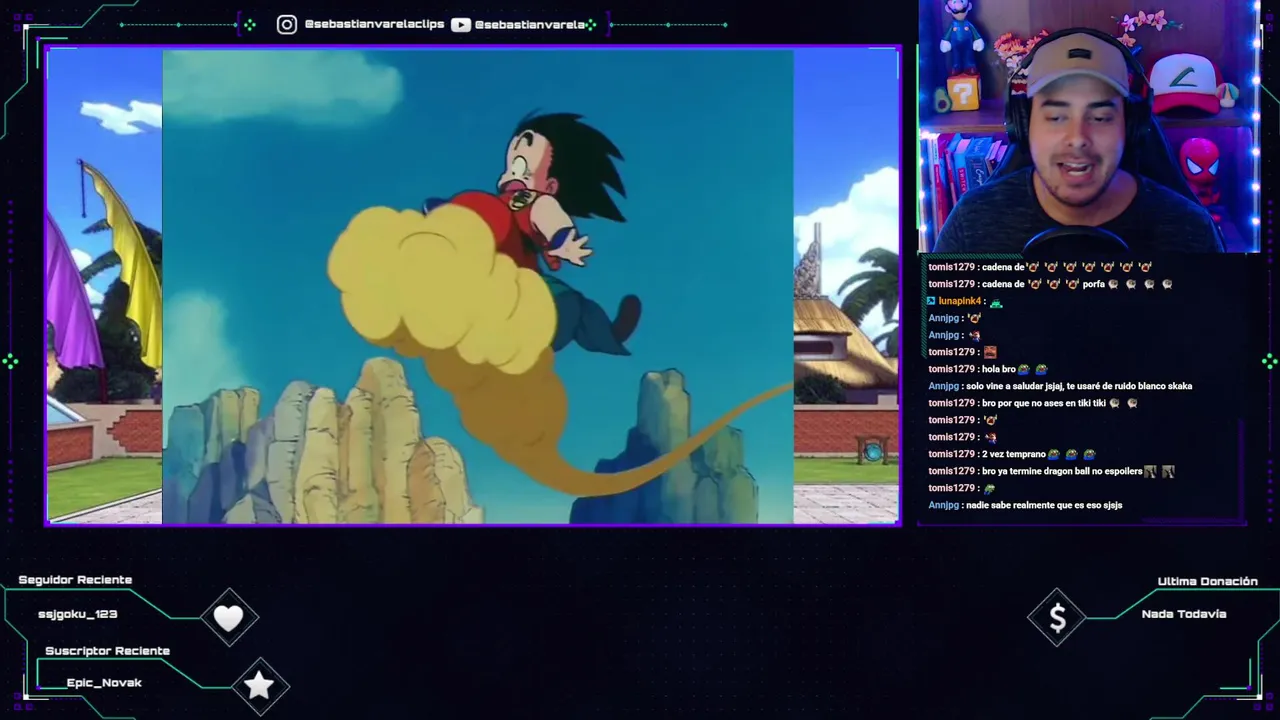Click the Dragon Ball video frame

point(478,287)
